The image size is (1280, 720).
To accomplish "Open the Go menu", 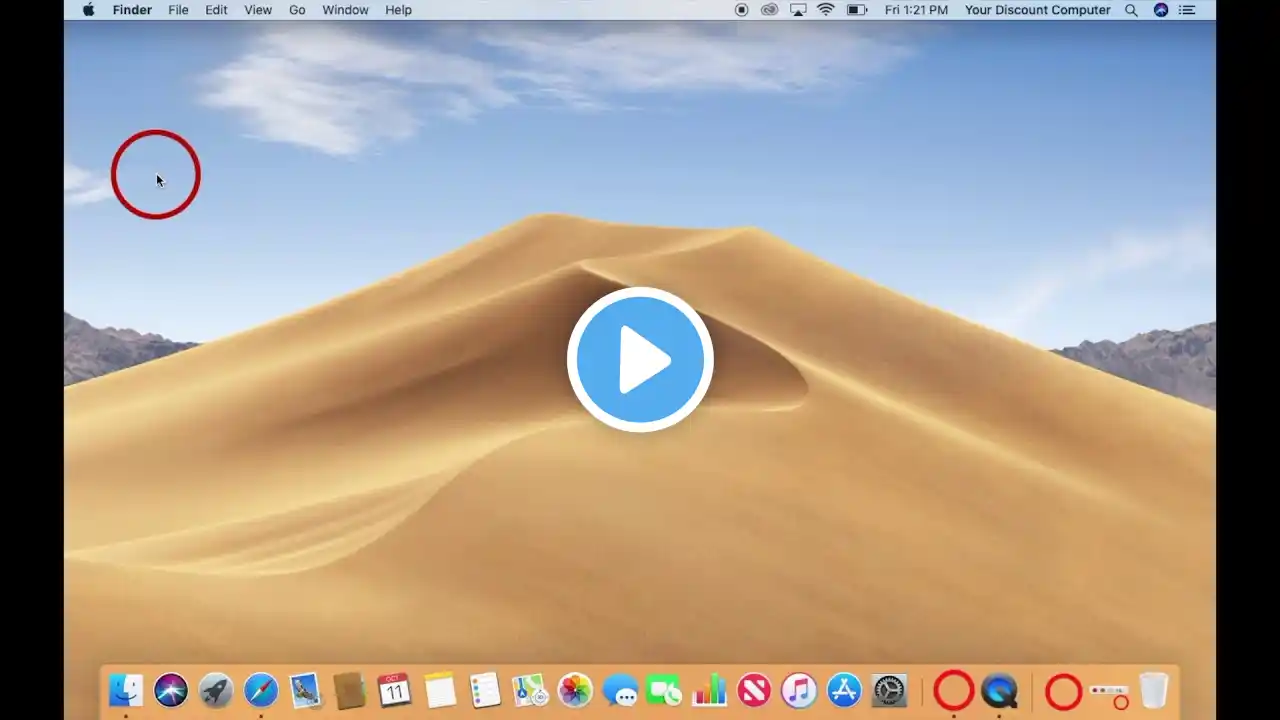I will click(297, 10).
